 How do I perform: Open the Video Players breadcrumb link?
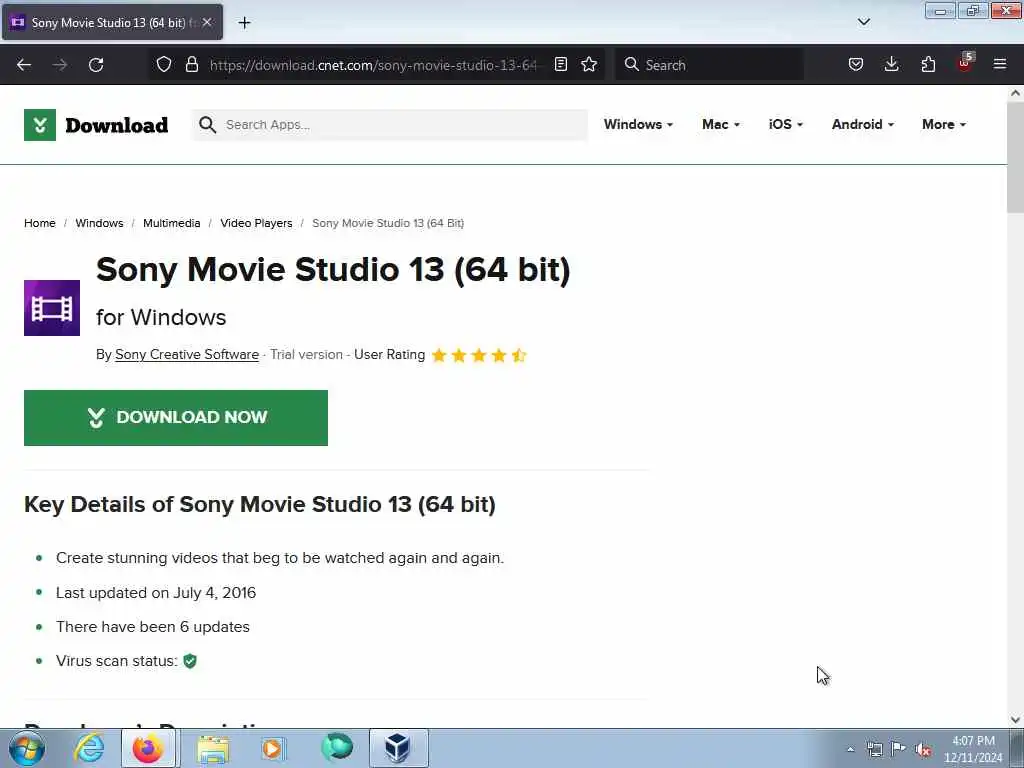(x=256, y=223)
